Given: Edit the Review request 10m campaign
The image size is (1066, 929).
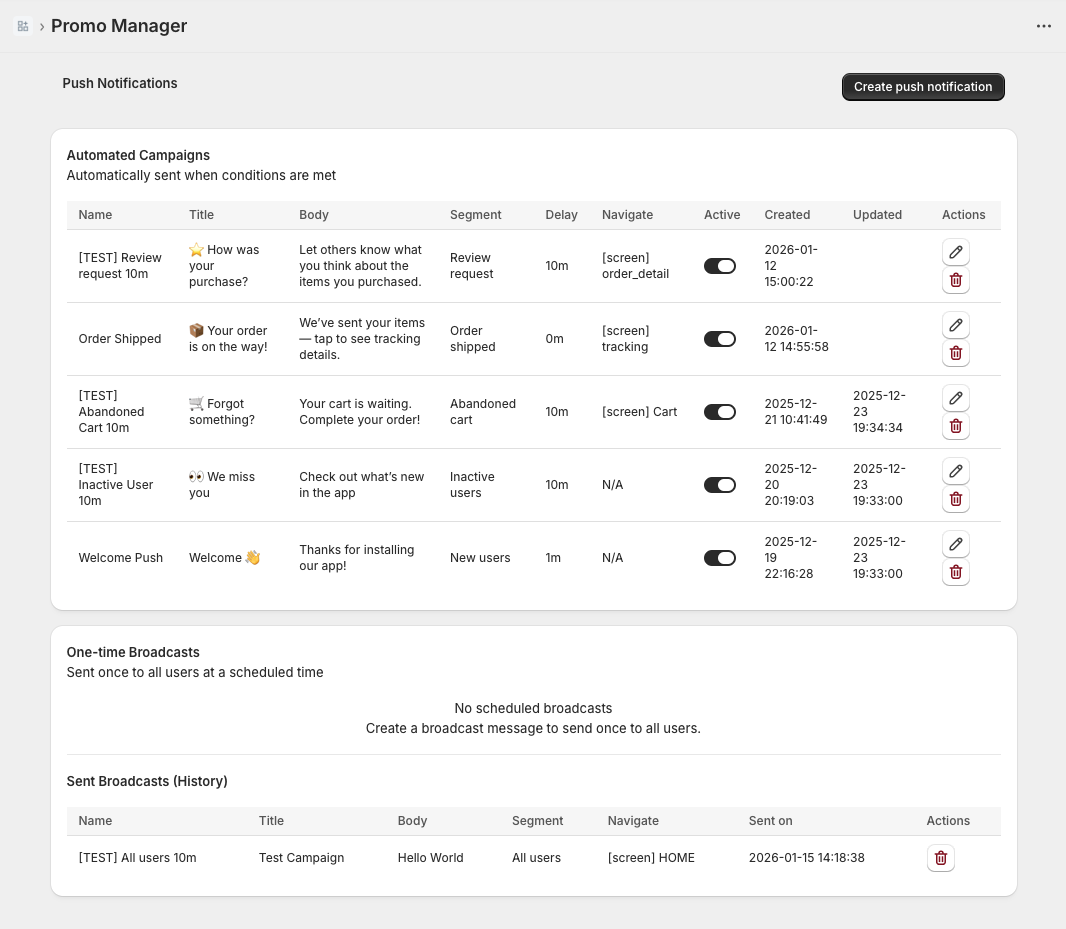Looking at the screenshot, I should pos(955,252).
